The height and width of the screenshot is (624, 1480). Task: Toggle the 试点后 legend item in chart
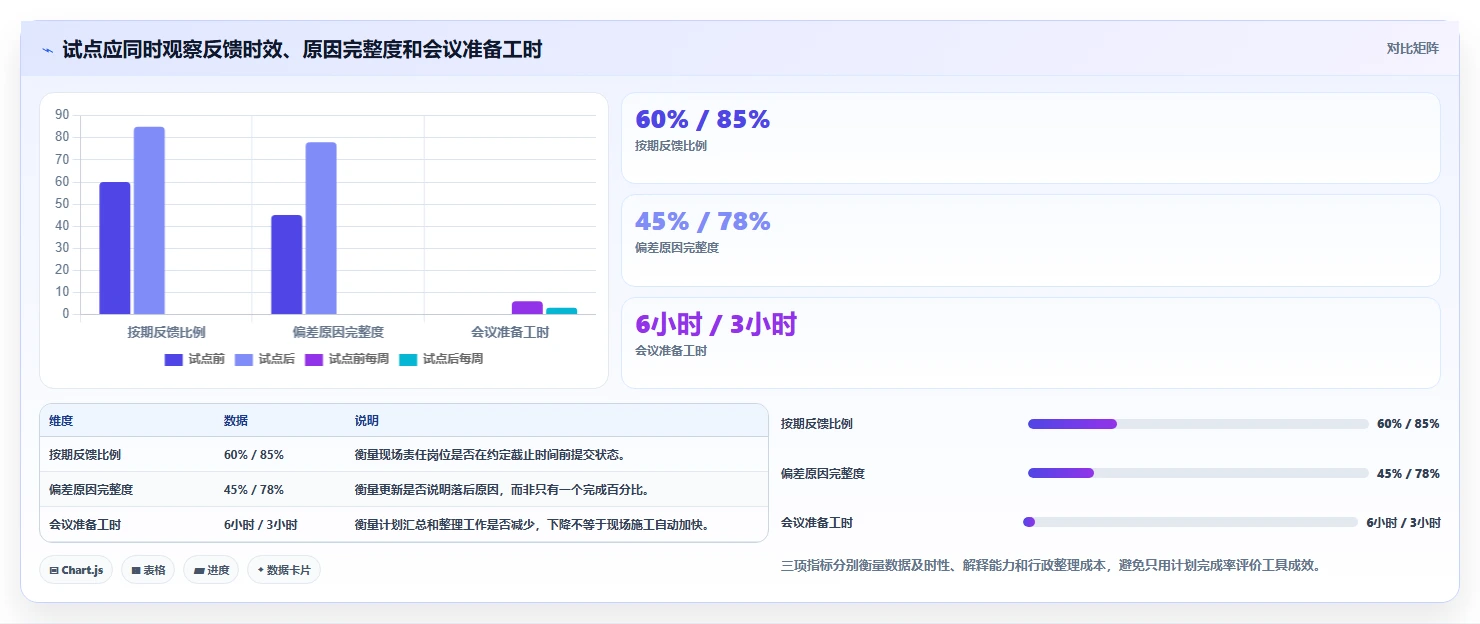click(265, 359)
